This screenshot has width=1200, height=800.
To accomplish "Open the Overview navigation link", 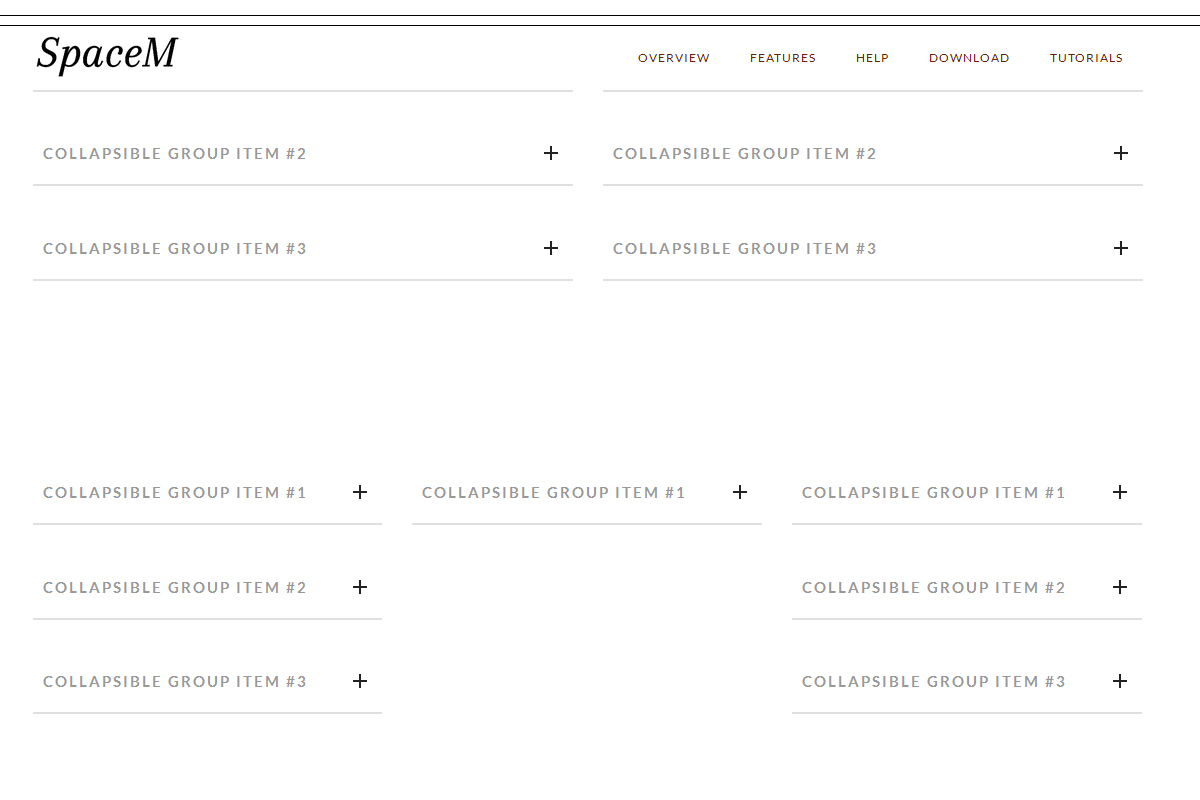I will (x=674, y=58).
